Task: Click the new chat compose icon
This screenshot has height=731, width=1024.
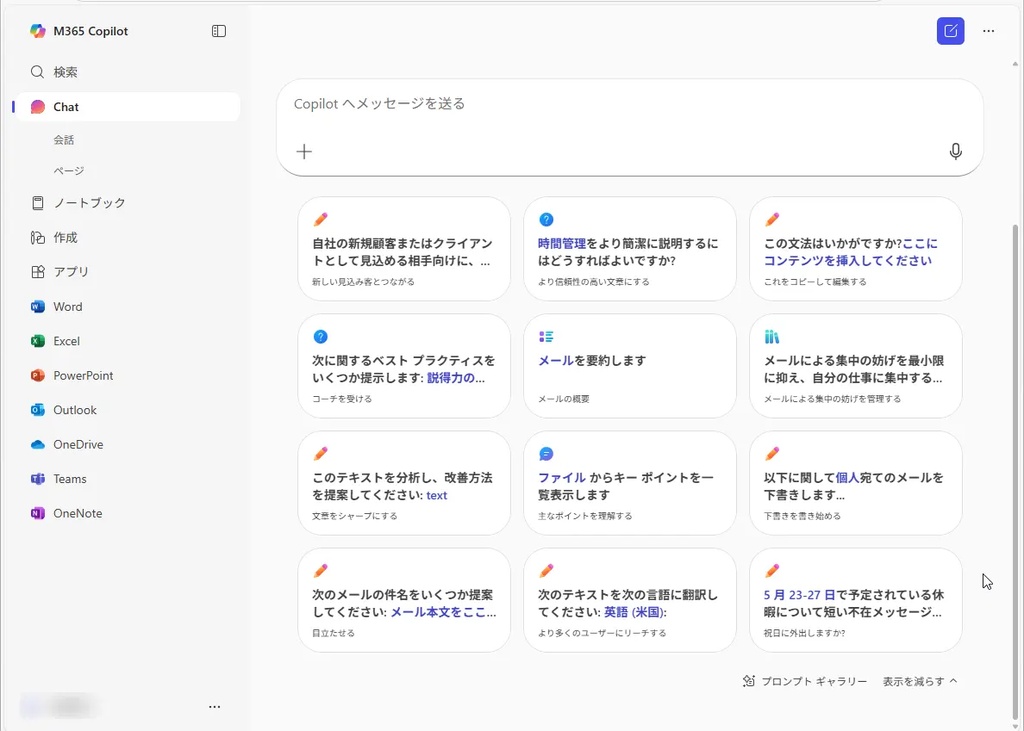Action: click(950, 31)
